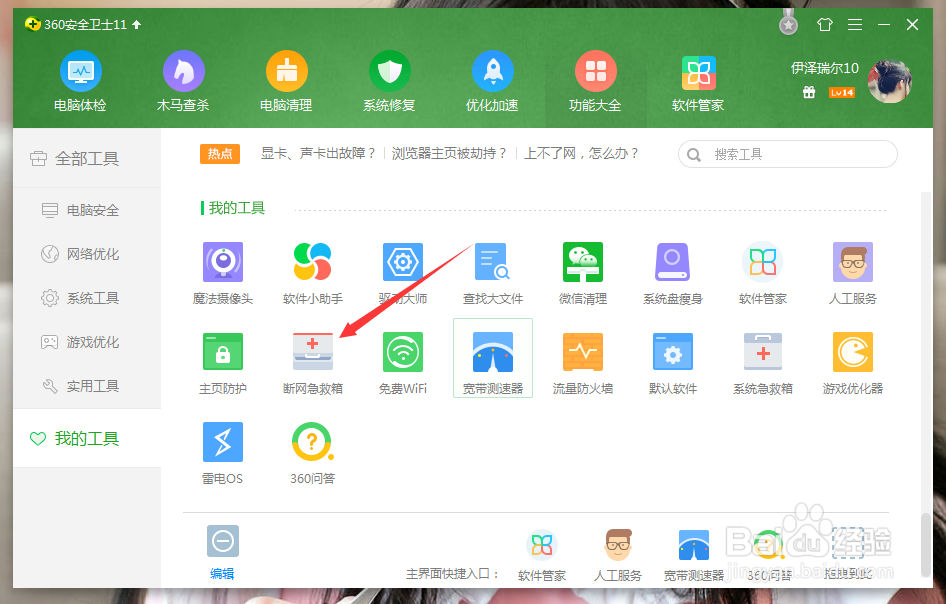The image size is (946, 604).
Task: Click the medal badge icon in title bar
Action: coord(789,23)
